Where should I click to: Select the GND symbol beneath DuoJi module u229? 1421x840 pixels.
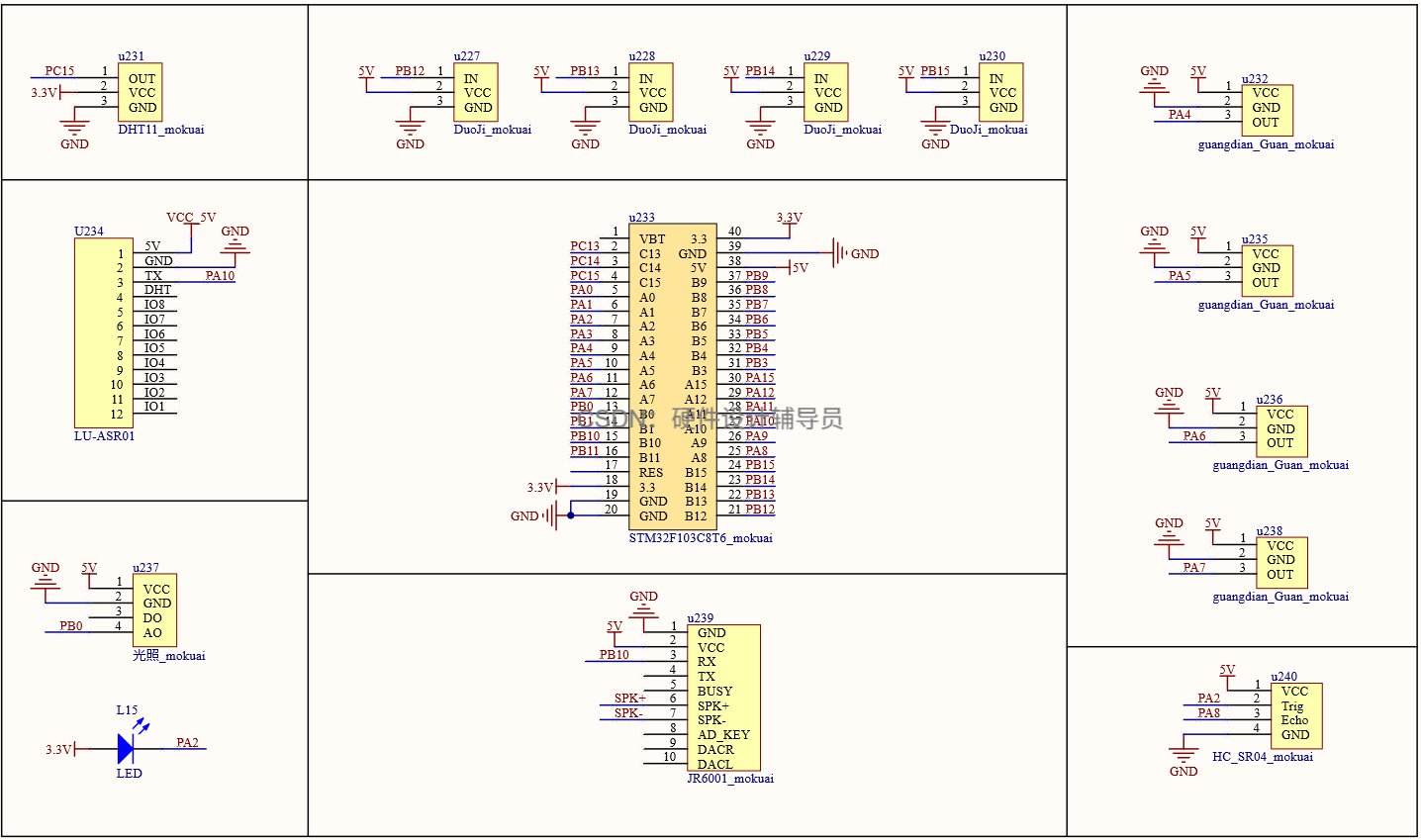pos(760,127)
